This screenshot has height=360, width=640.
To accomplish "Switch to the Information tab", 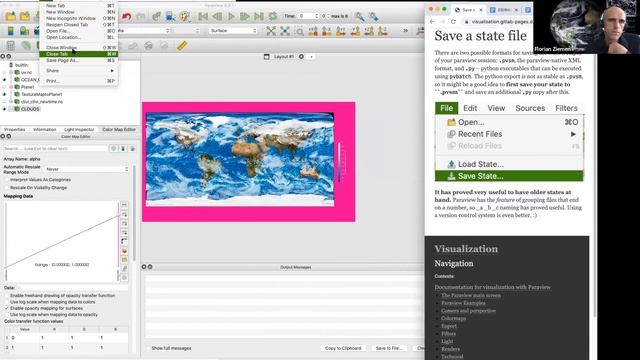I will pyautogui.click(x=44, y=129).
